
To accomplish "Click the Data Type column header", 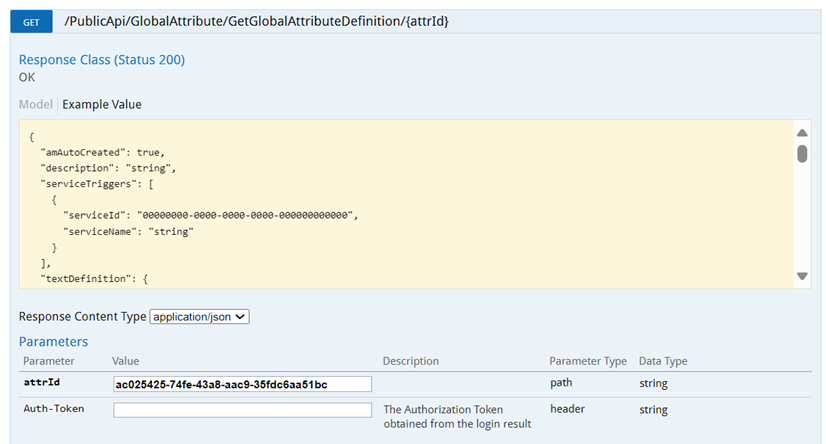I will click(663, 361).
